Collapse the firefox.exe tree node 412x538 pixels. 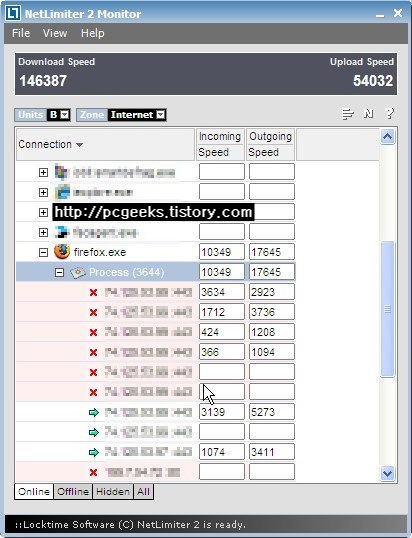pos(43,253)
